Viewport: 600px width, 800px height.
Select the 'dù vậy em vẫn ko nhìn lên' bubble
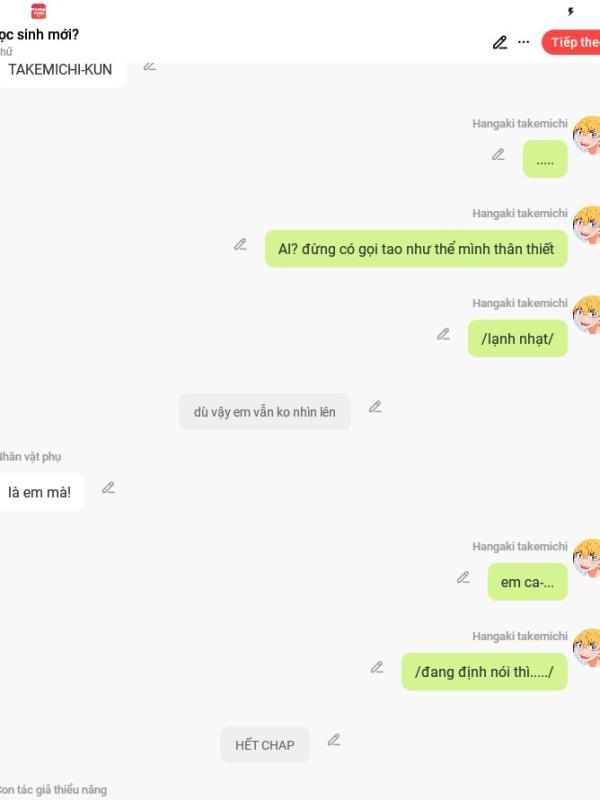point(265,412)
